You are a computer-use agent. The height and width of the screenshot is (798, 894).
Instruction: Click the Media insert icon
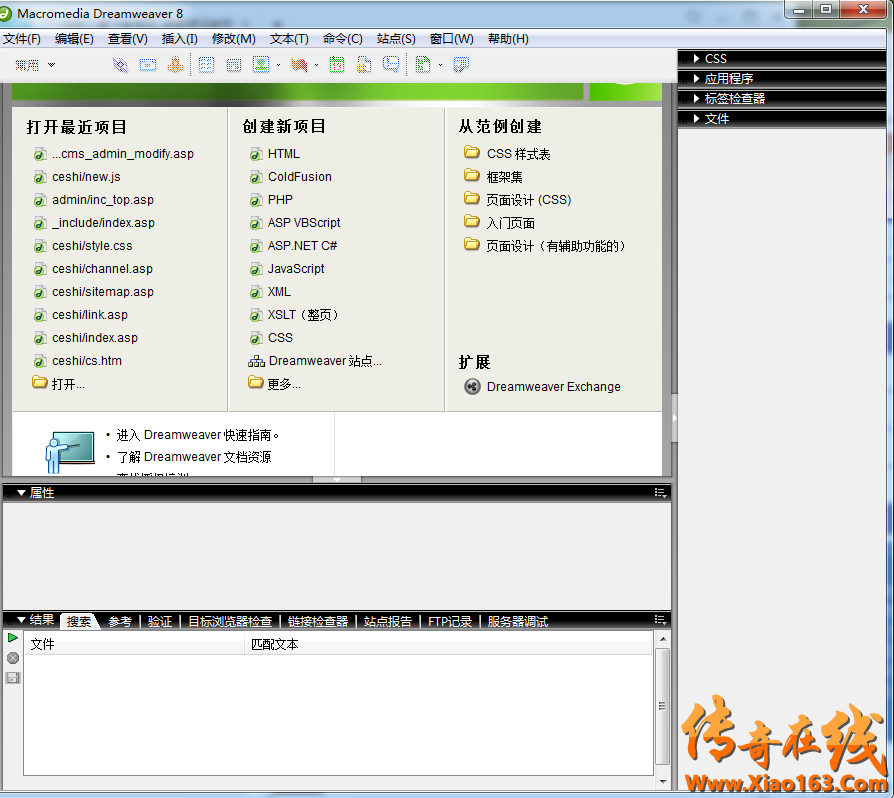click(299, 65)
